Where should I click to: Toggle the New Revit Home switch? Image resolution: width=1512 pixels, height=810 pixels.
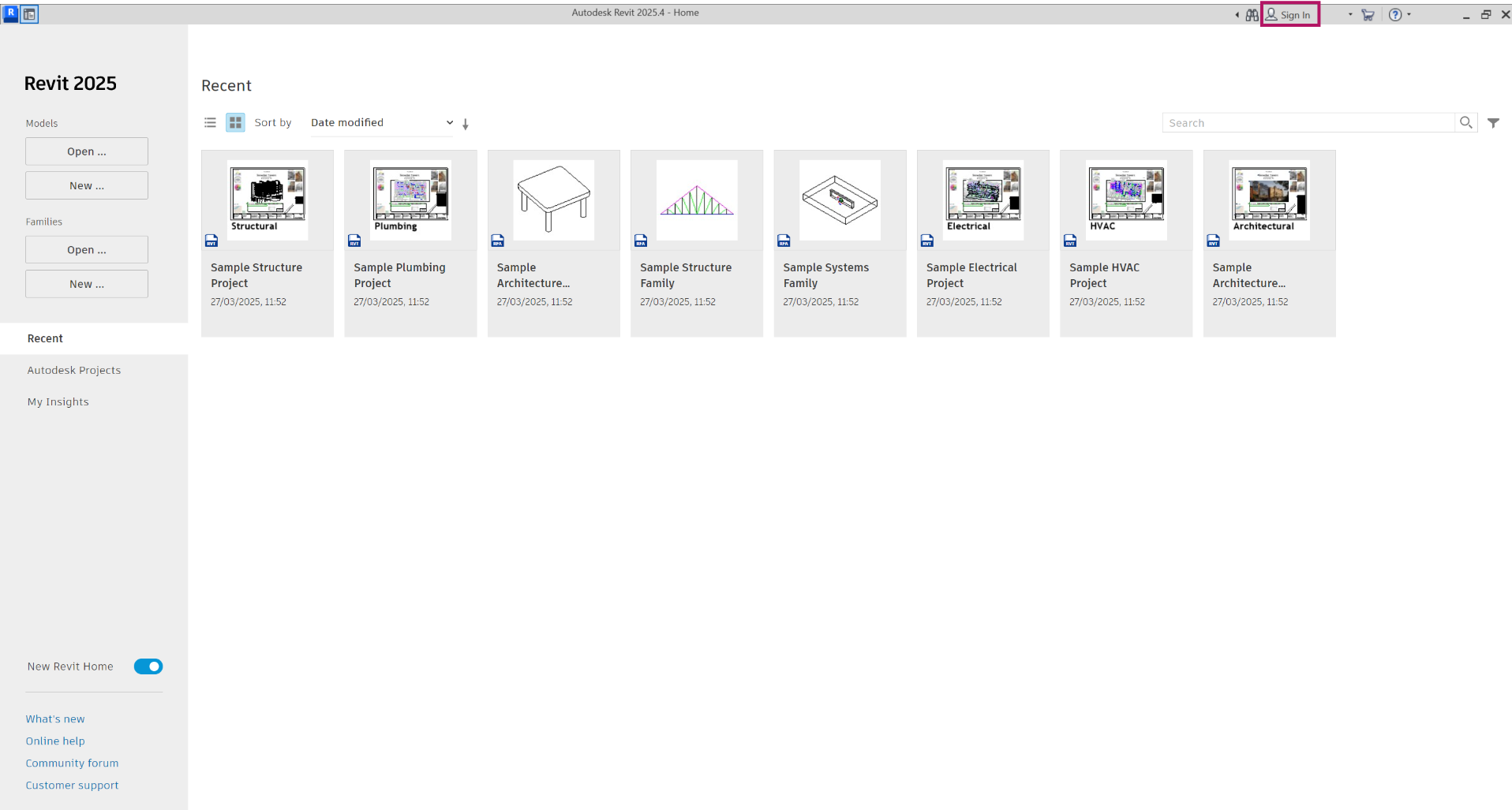pos(148,666)
